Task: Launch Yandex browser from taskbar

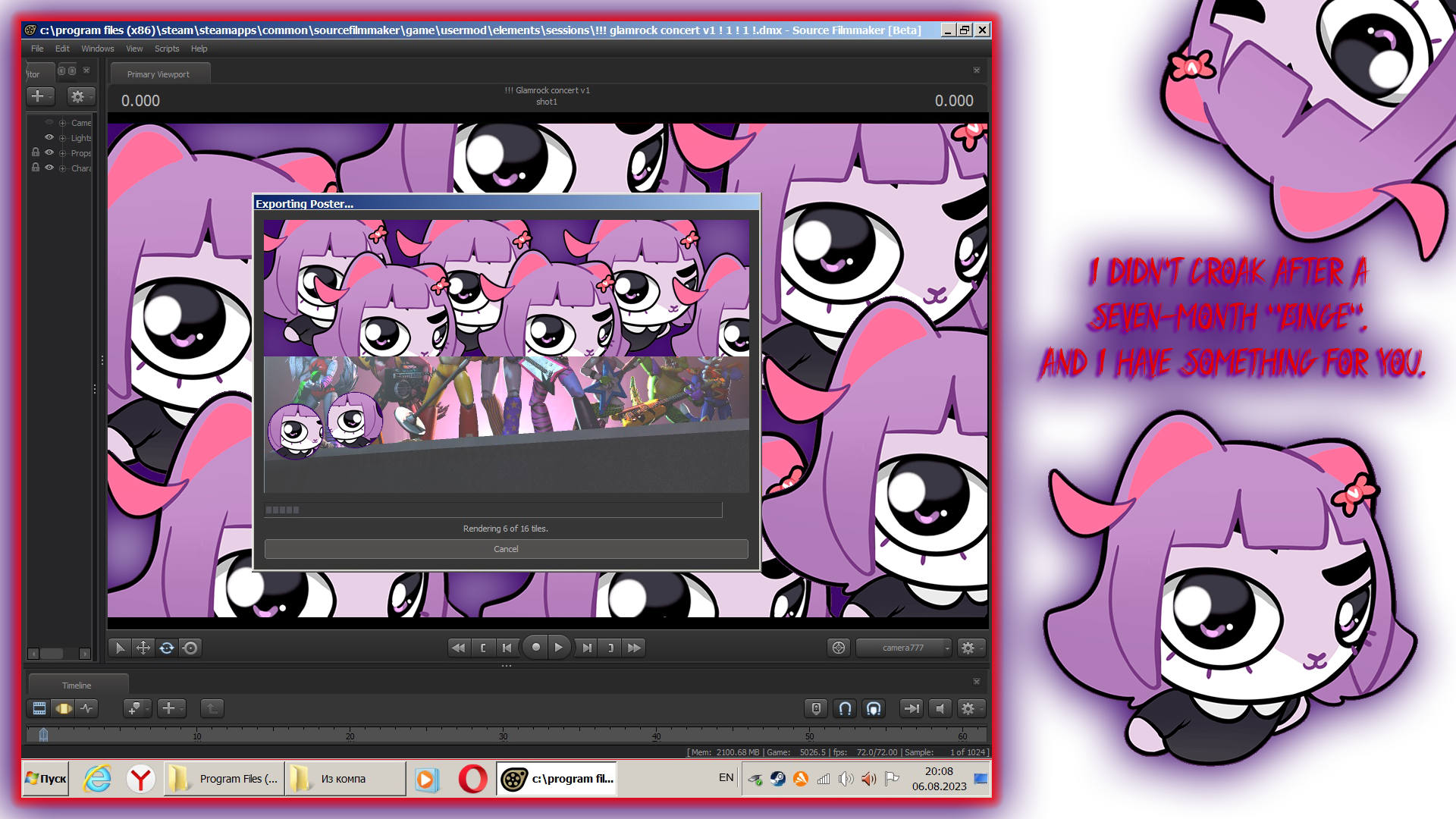Action: [141, 779]
